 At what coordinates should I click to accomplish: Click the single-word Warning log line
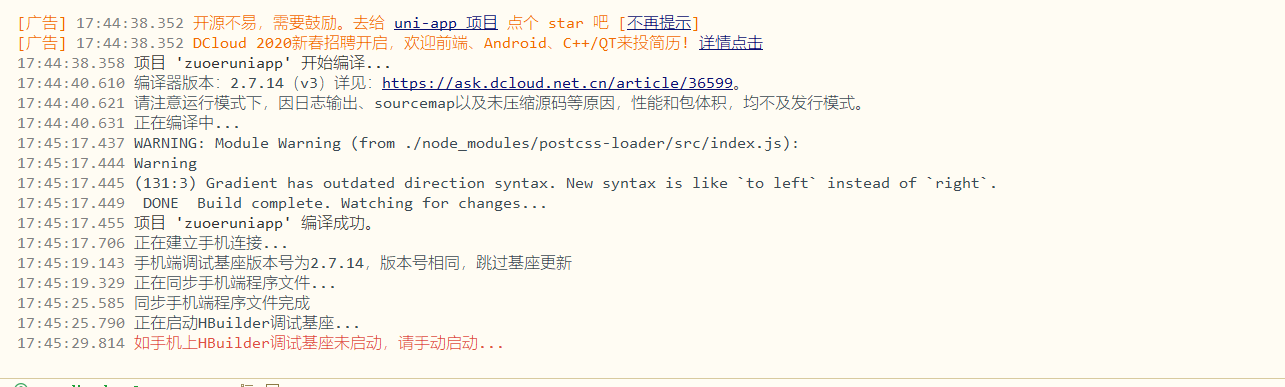pyautogui.click(x=107, y=163)
